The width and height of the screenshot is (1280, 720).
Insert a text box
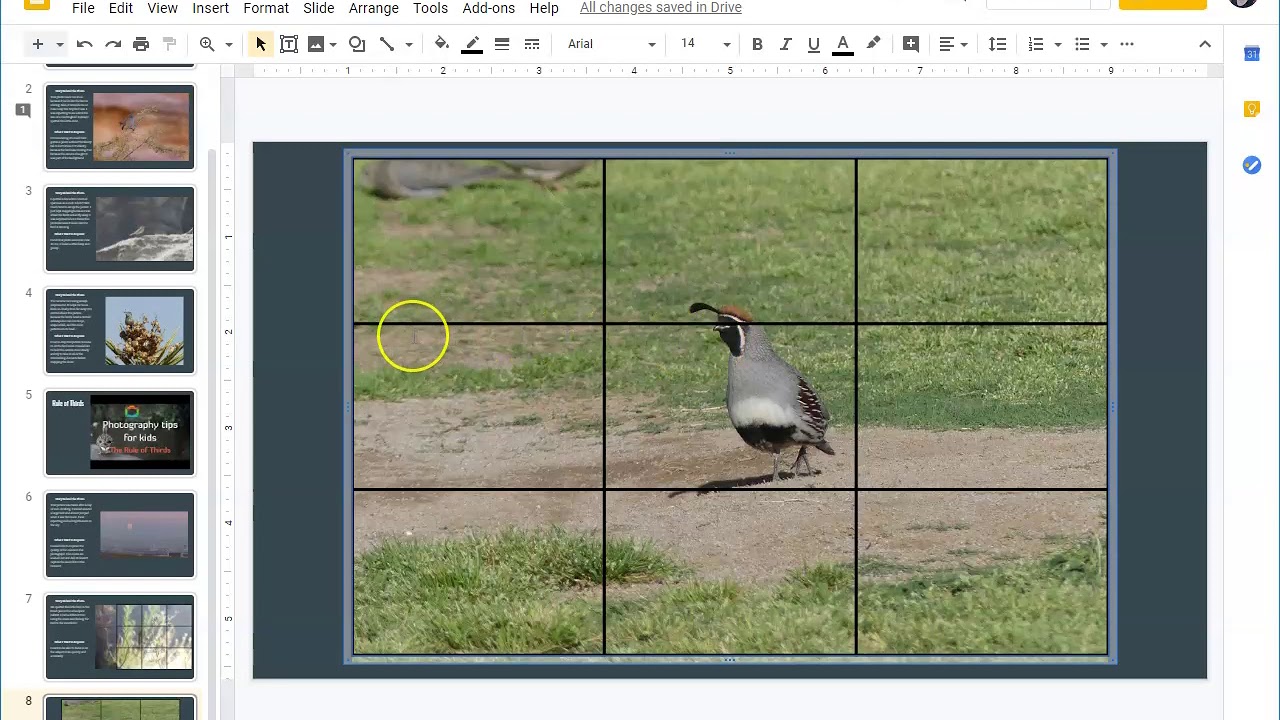[x=289, y=44]
